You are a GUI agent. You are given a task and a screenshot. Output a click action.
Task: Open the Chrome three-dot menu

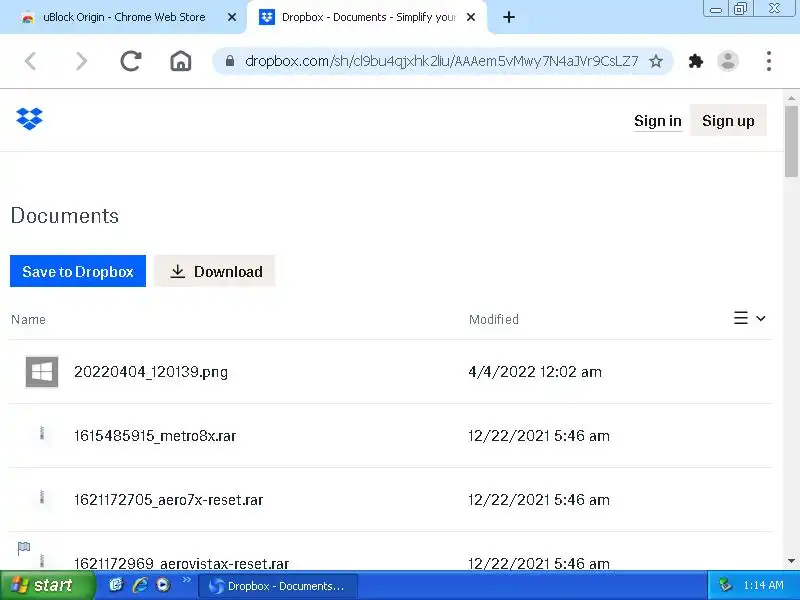point(769,61)
